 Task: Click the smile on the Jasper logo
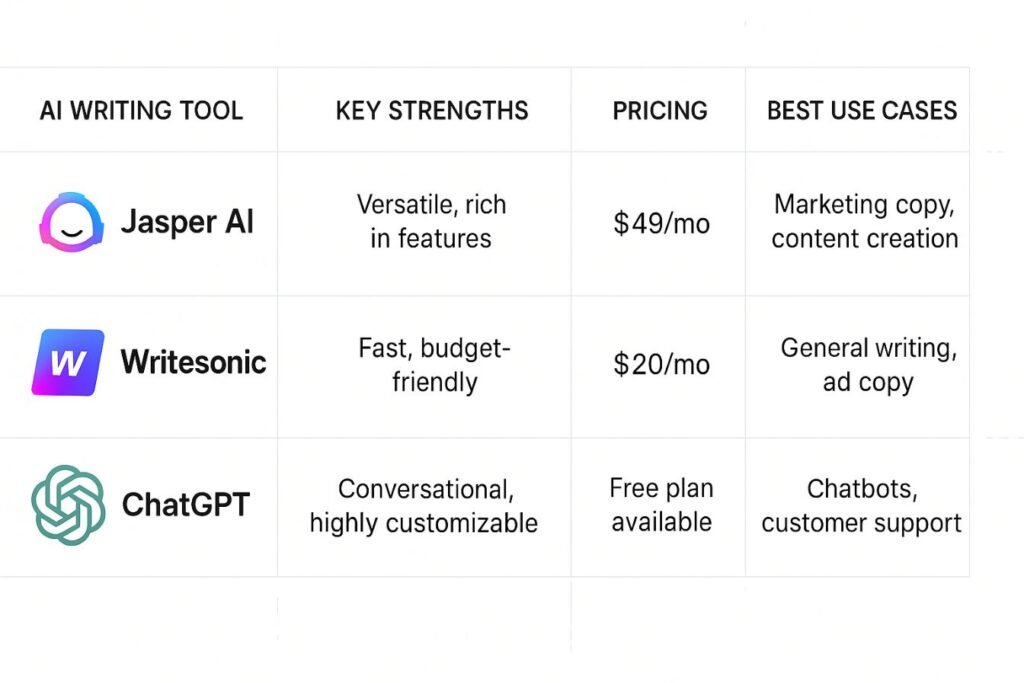[71, 232]
